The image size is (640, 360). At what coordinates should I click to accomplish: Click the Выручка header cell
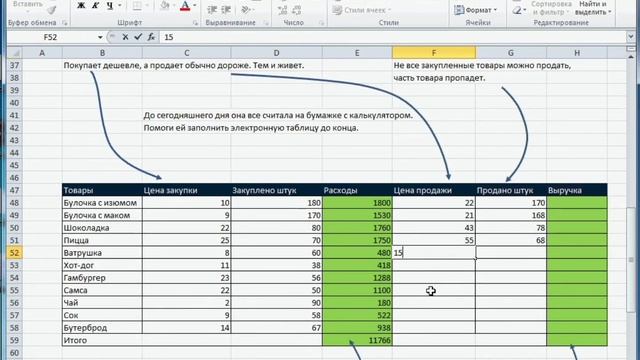577,190
